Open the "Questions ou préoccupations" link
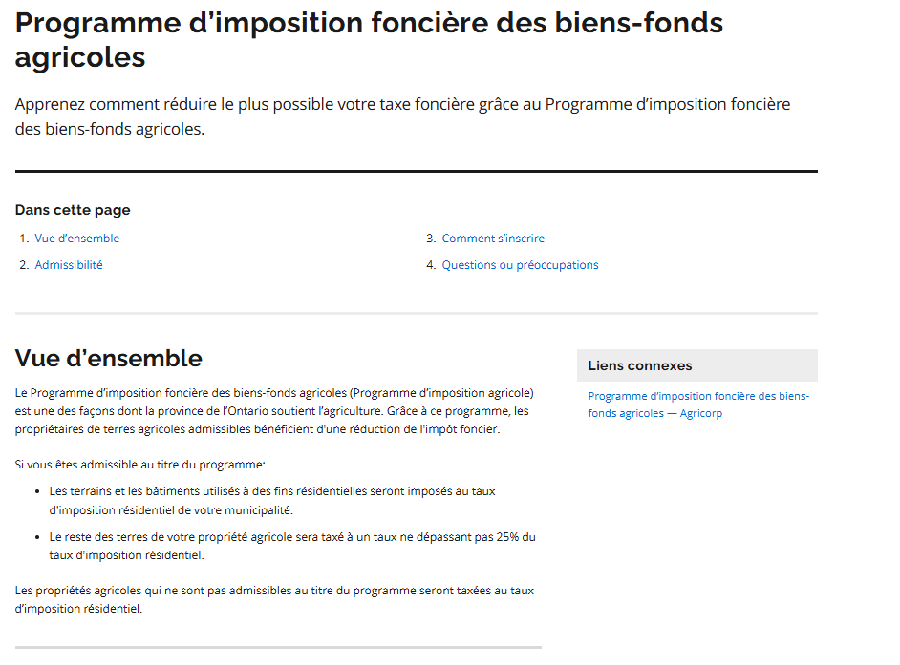The height and width of the screenshot is (665, 900). coord(520,265)
